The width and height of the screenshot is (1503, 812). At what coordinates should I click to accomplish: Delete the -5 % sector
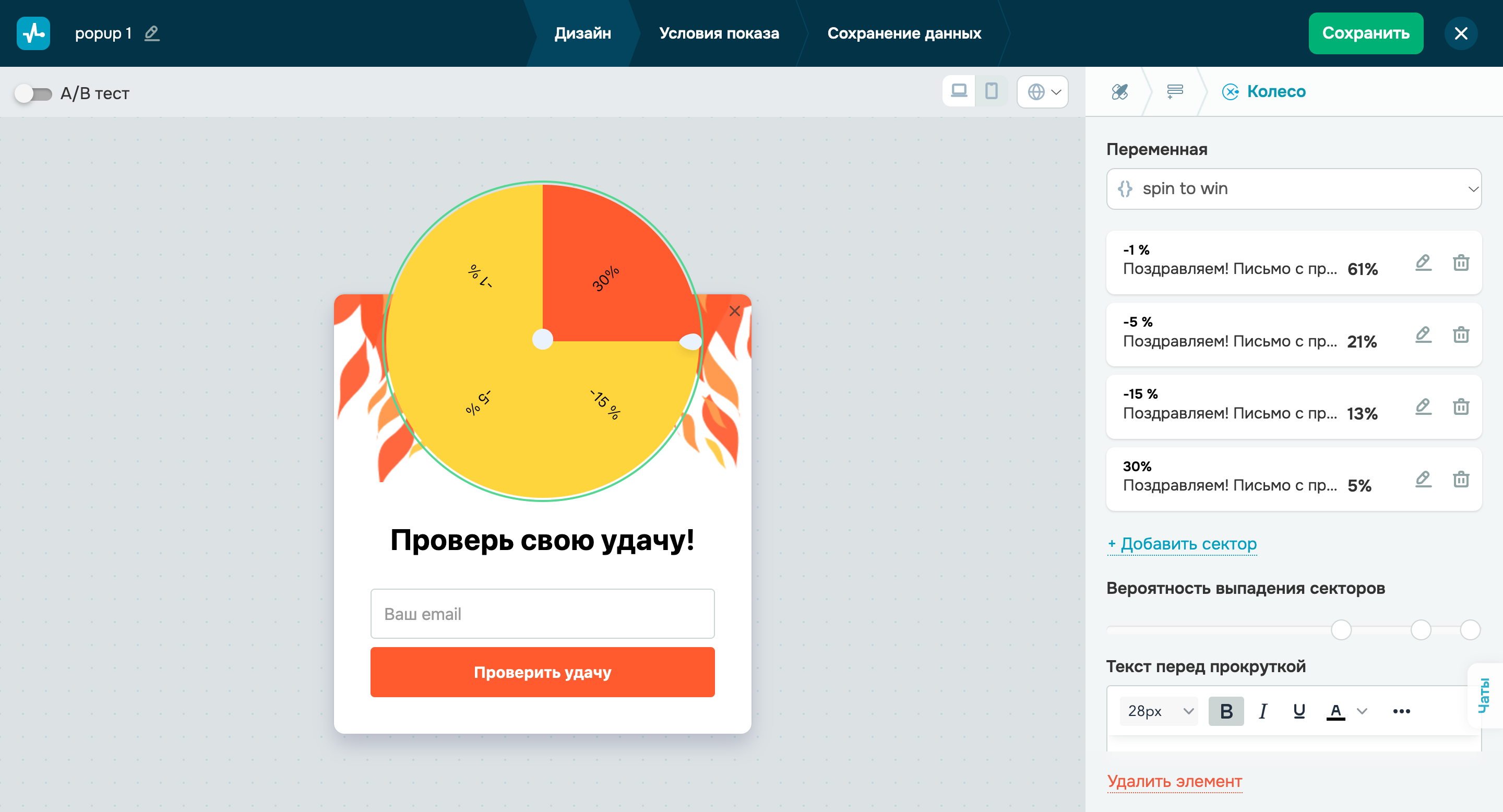1461,335
